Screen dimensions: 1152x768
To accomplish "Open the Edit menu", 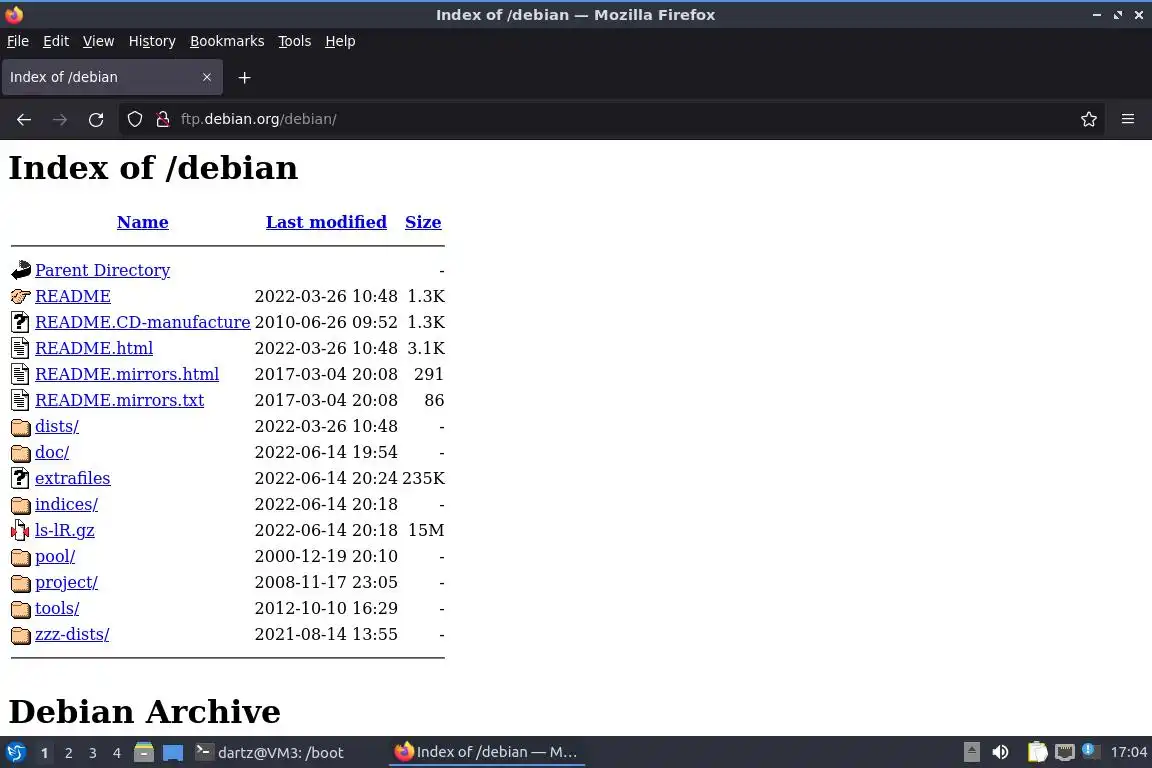I will (x=56, y=41).
